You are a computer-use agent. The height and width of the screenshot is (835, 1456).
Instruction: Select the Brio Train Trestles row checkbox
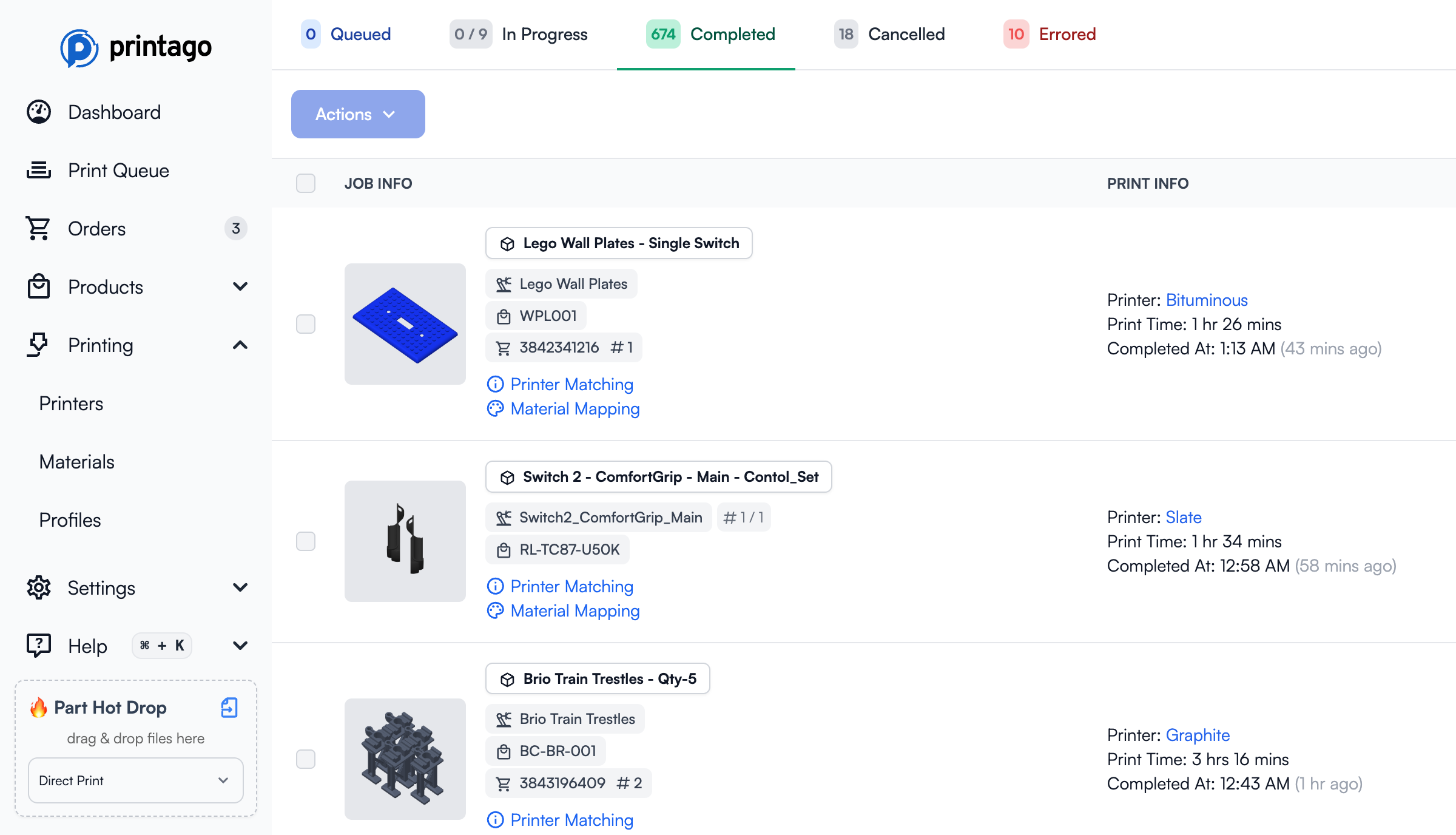click(306, 759)
